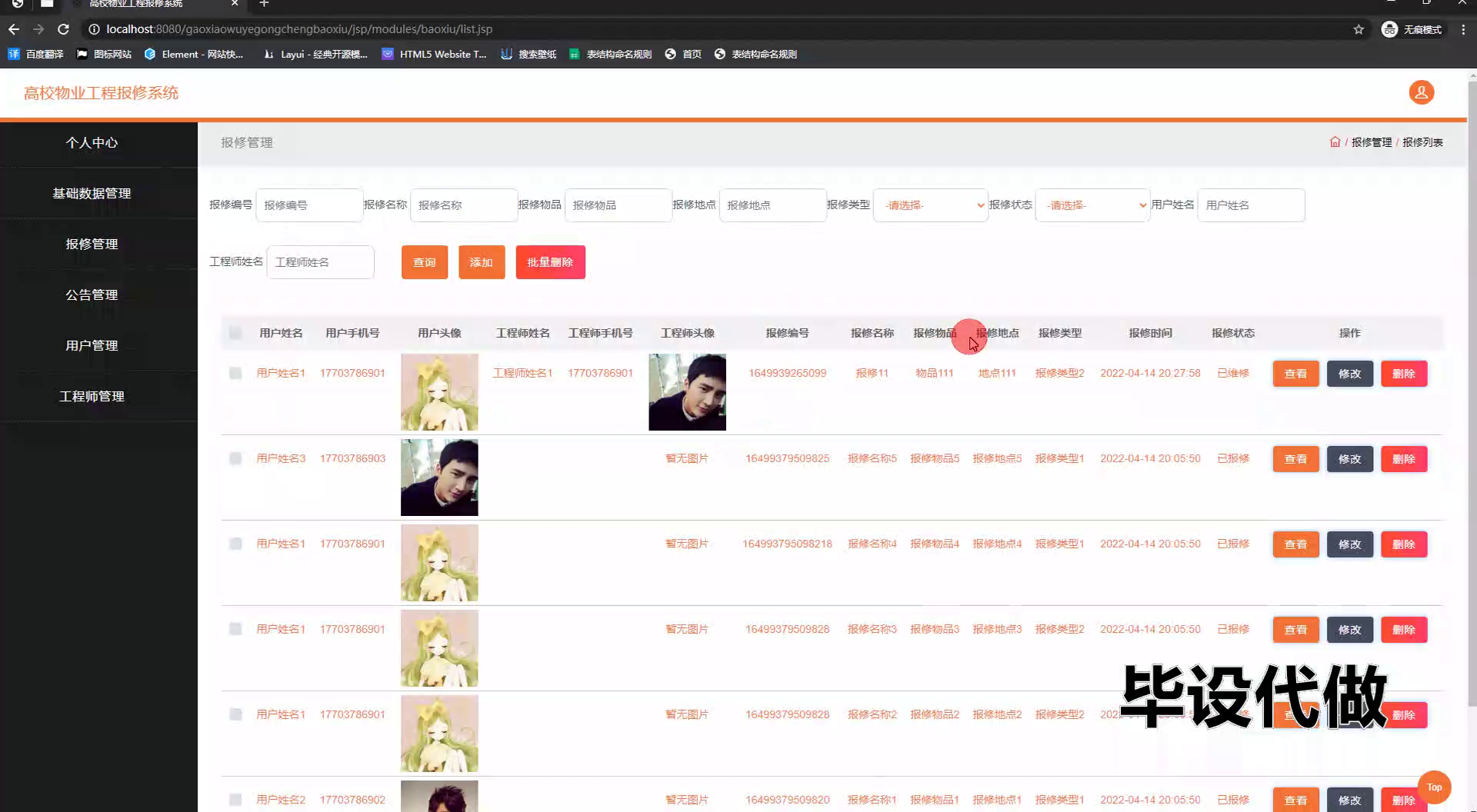Open HTML5 Website bookmark
This screenshot has width=1477, height=812.
[x=435, y=54]
